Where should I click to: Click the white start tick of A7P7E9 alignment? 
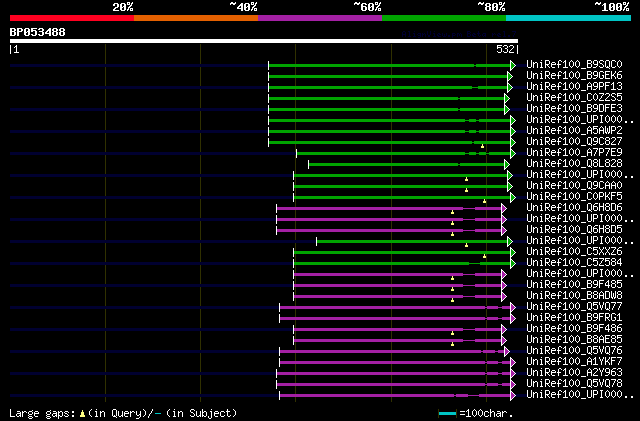coord(297,154)
